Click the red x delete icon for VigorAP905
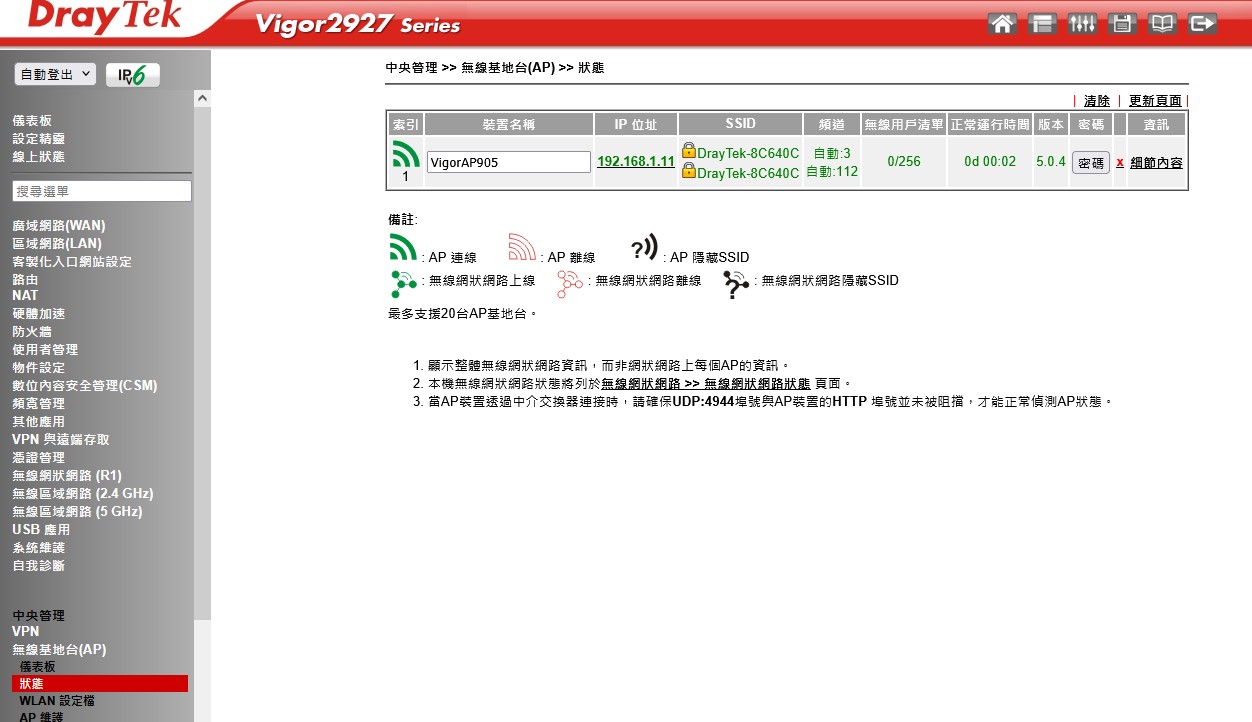Viewport: 1252px width, 722px height. [1120, 163]
